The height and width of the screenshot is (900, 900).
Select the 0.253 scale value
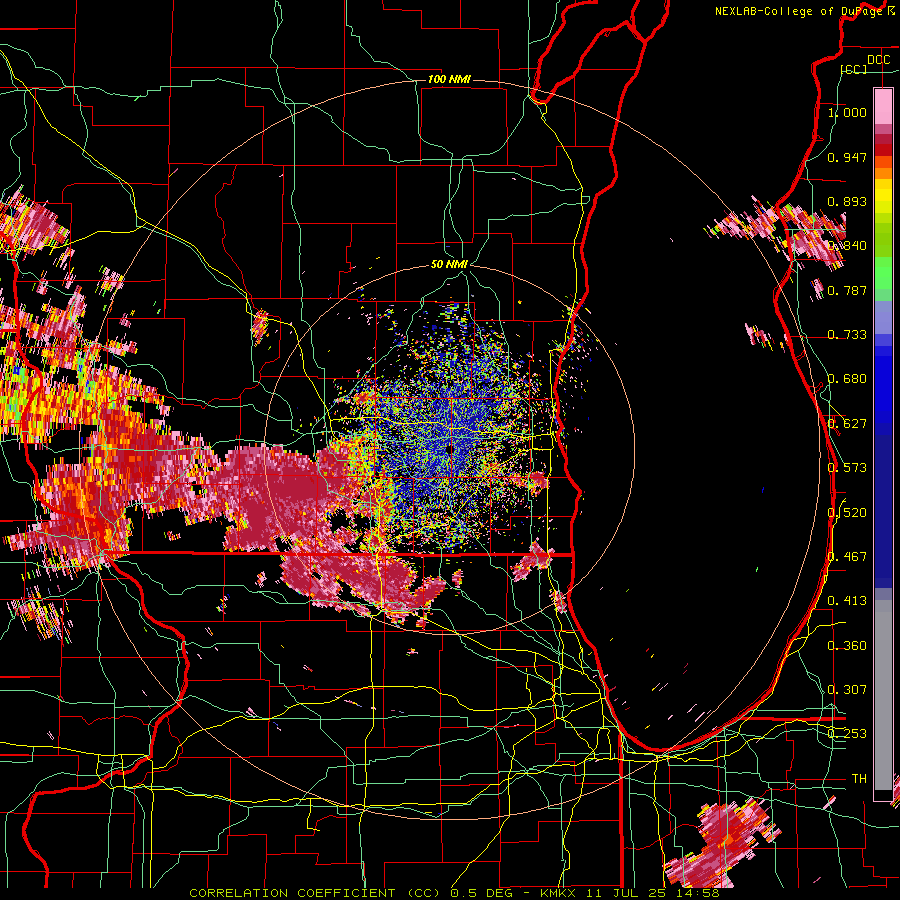tap(847, 734)
